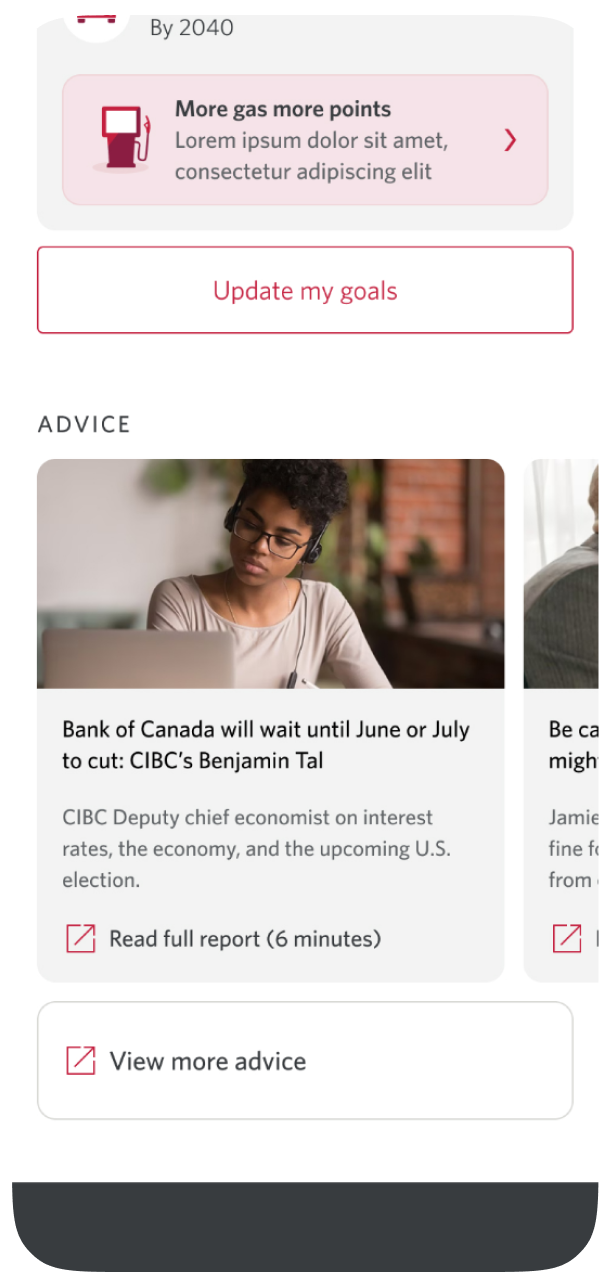This screenshot has width=611, height=1287.
Task: Tap the View more advice label
Action: point(208,1061)
